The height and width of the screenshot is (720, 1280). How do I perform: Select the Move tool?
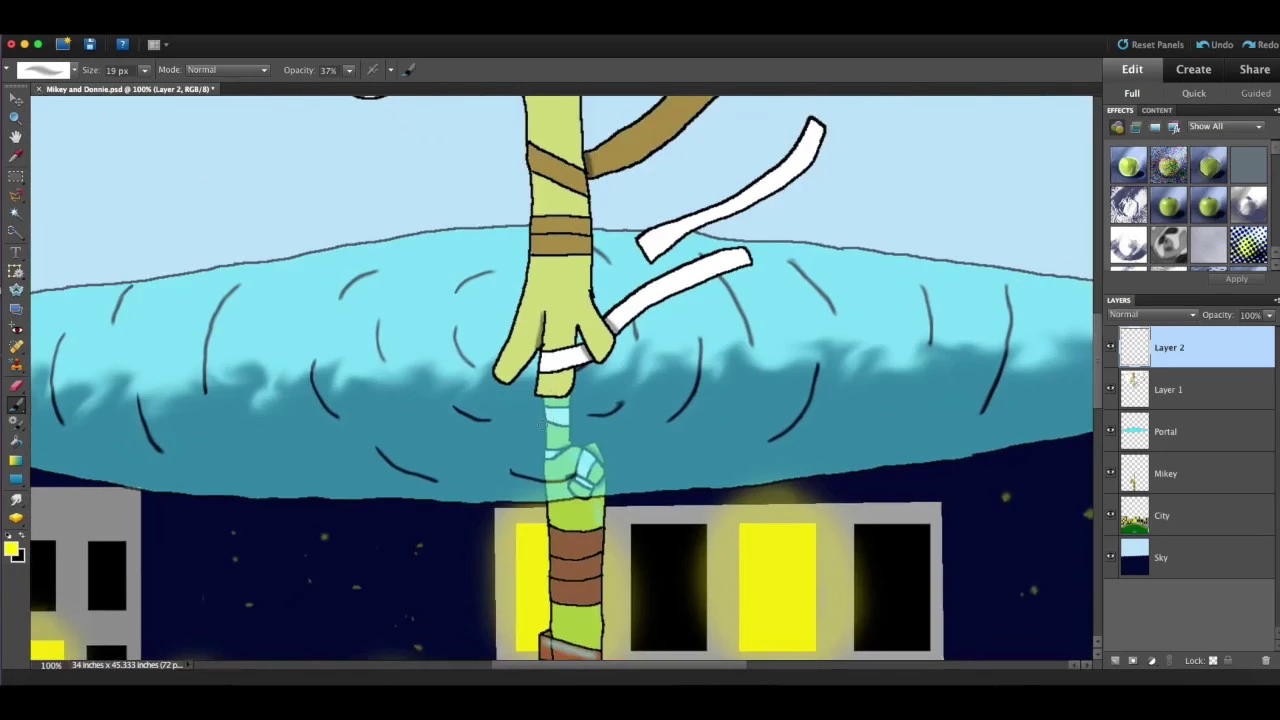16,99
